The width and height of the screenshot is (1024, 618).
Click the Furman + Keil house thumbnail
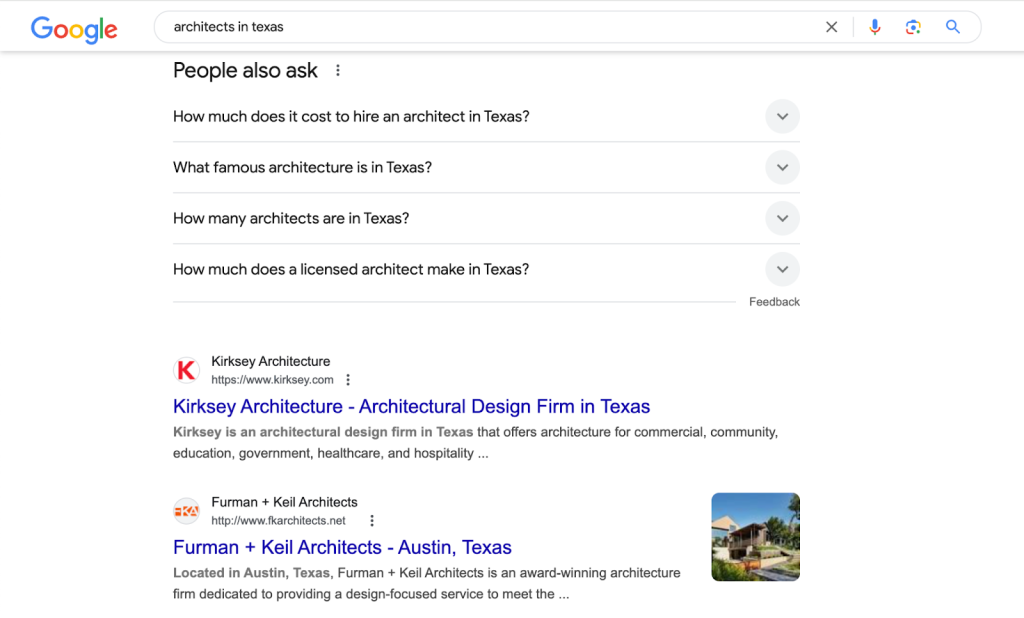point(755,537)
